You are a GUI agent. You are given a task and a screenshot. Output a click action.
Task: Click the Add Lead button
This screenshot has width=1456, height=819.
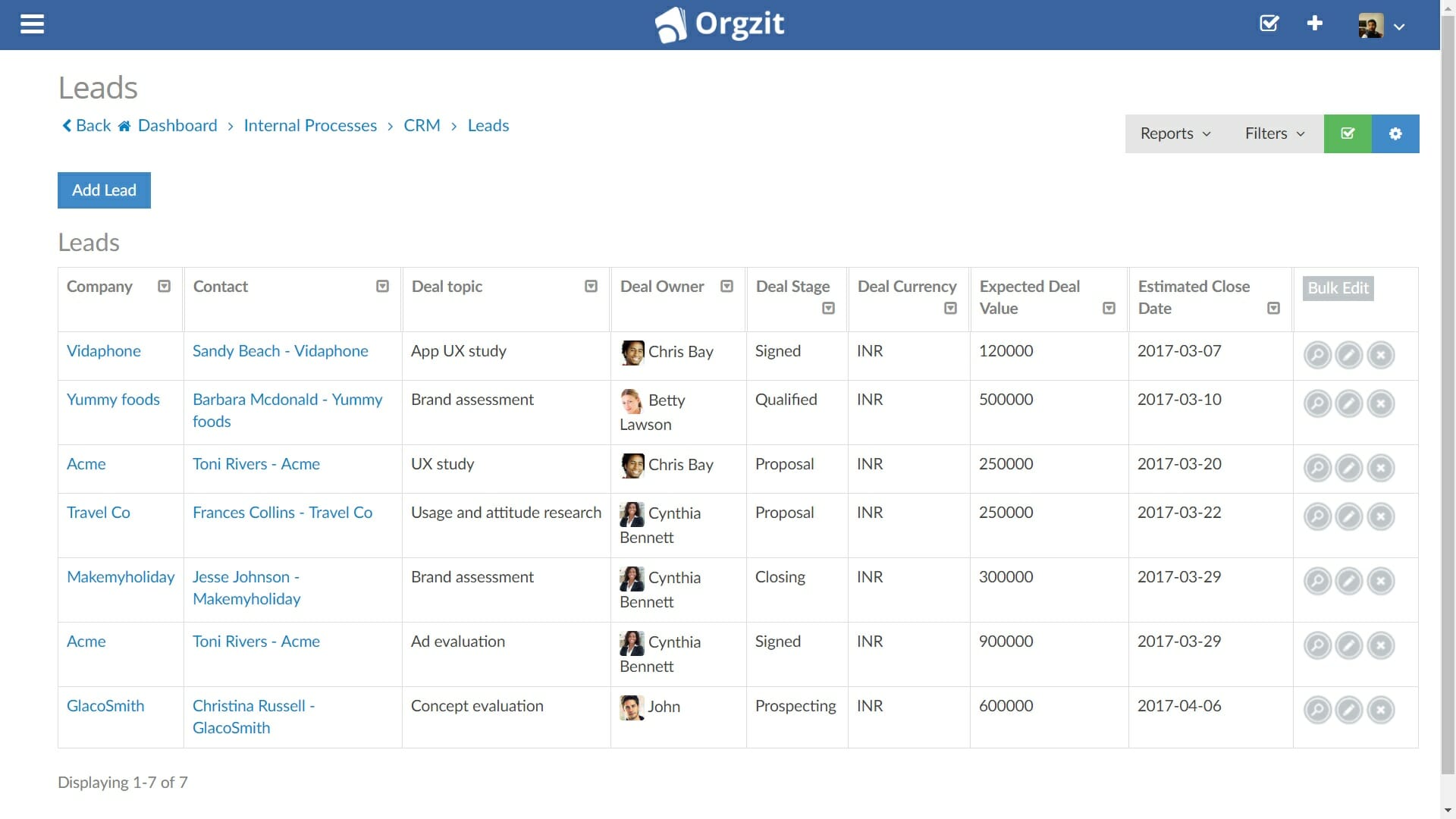(x=103, y=190)
